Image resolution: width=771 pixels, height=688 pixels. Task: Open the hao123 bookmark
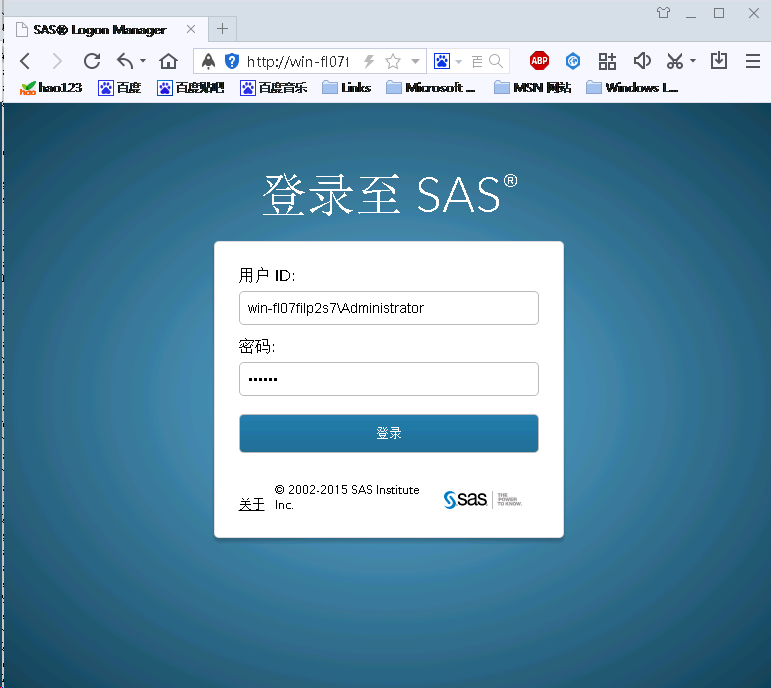point(51,88)
